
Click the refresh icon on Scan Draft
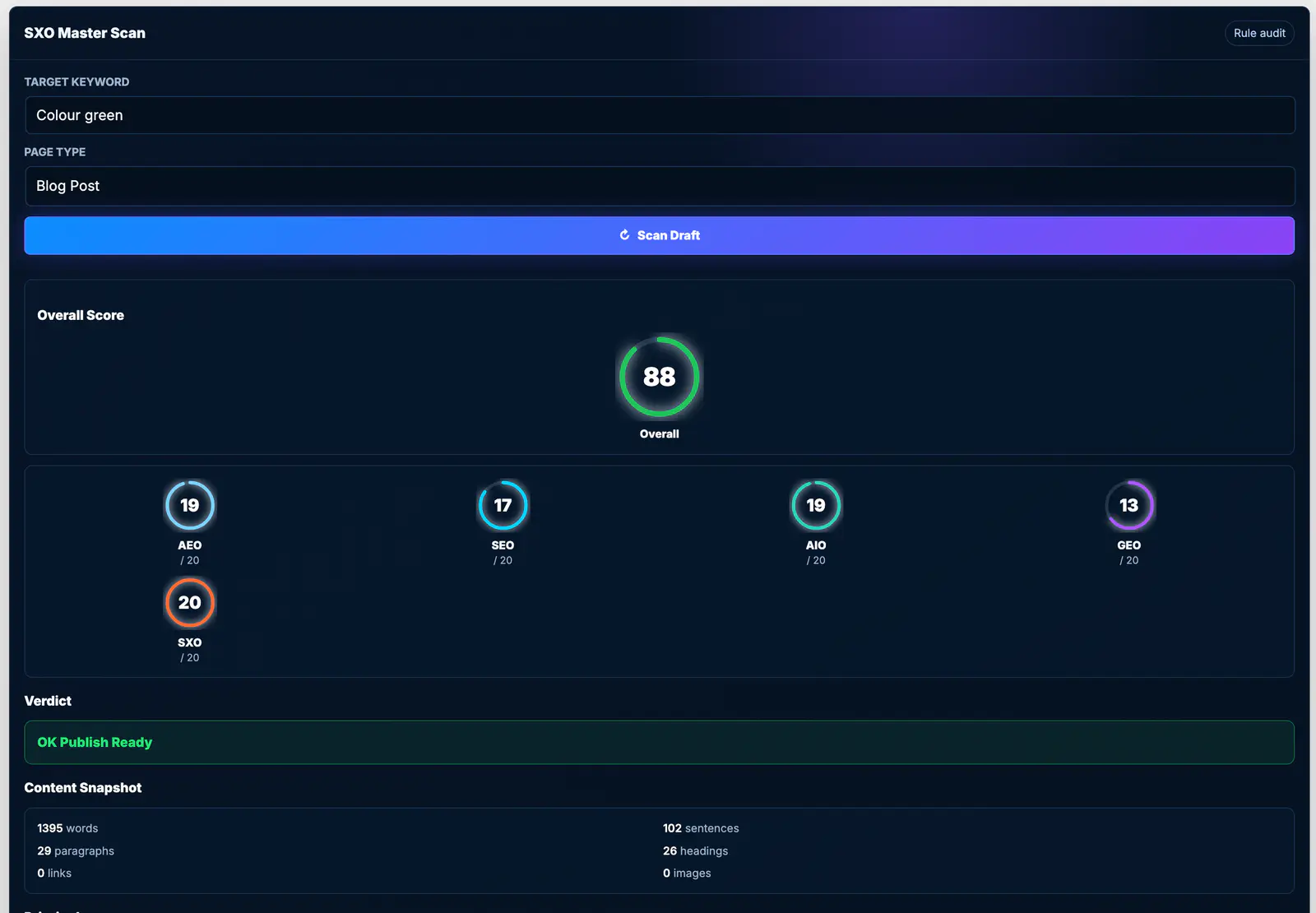click(x=624, y=235)
